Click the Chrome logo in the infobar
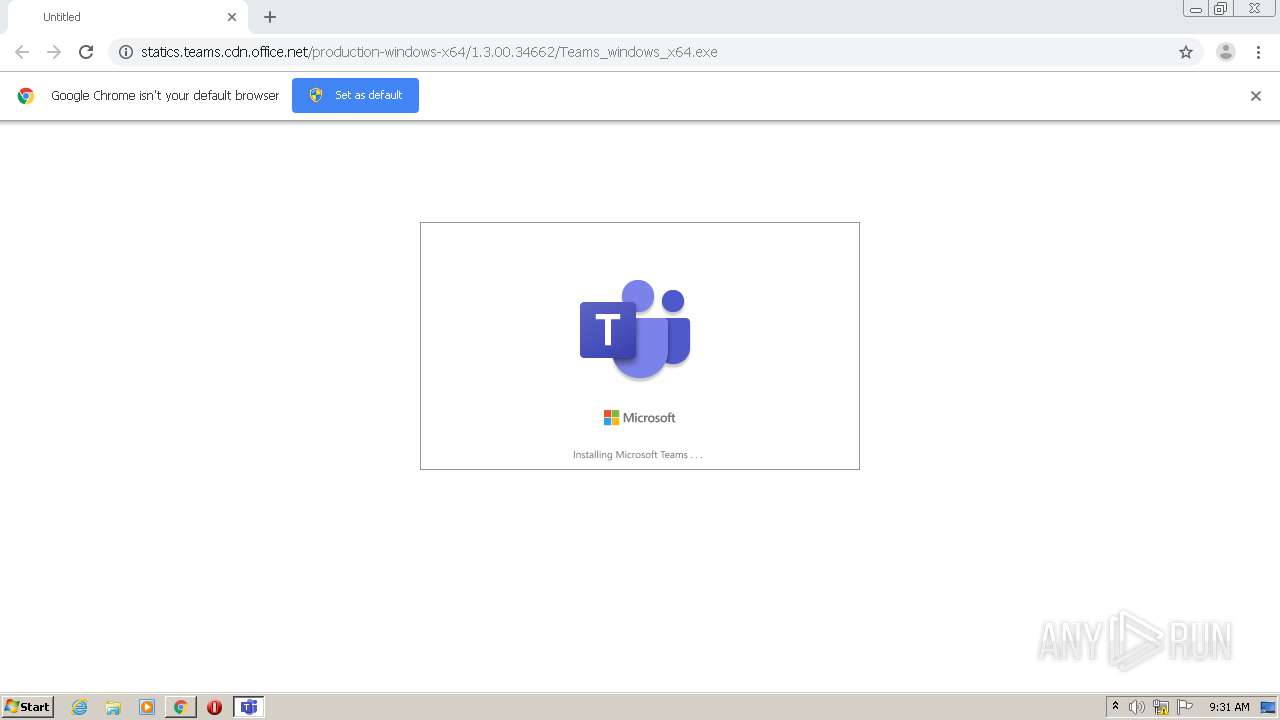This screenshot has height=720, width=1280. tap(26, 96)
